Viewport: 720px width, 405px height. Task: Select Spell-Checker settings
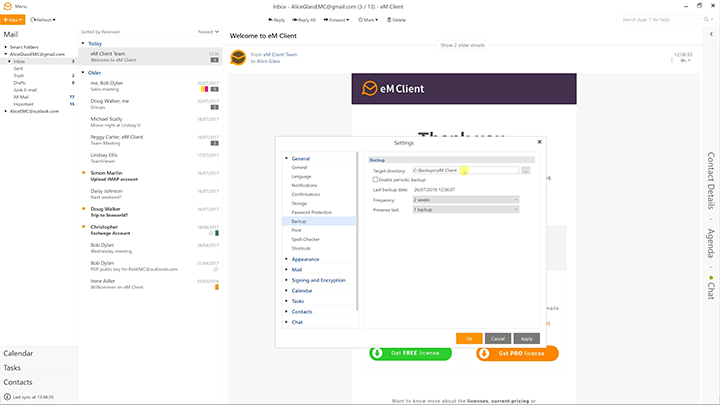point(305,239)
